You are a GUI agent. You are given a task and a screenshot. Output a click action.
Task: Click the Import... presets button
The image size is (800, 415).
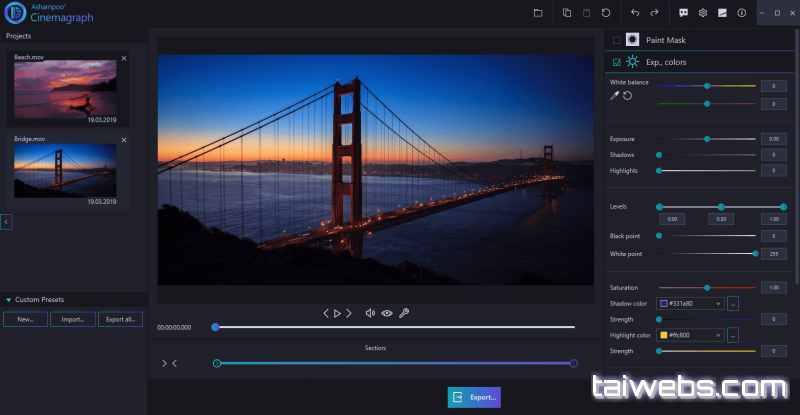pyautogui.click(x=73, y=320)
